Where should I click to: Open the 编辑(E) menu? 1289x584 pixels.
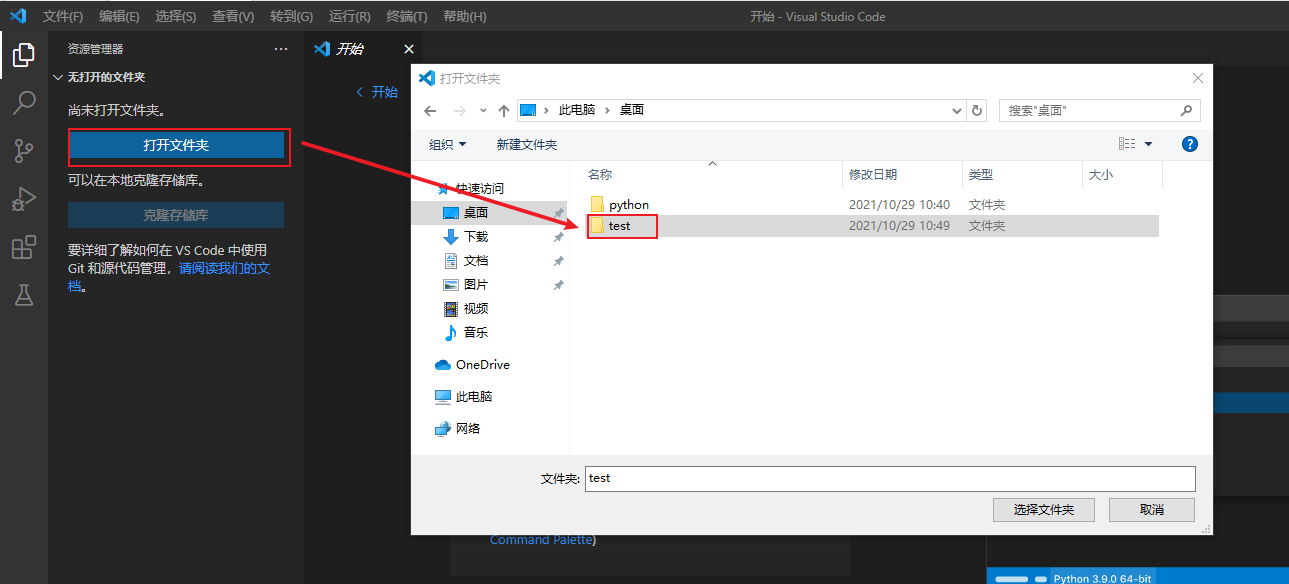[120, 17]
